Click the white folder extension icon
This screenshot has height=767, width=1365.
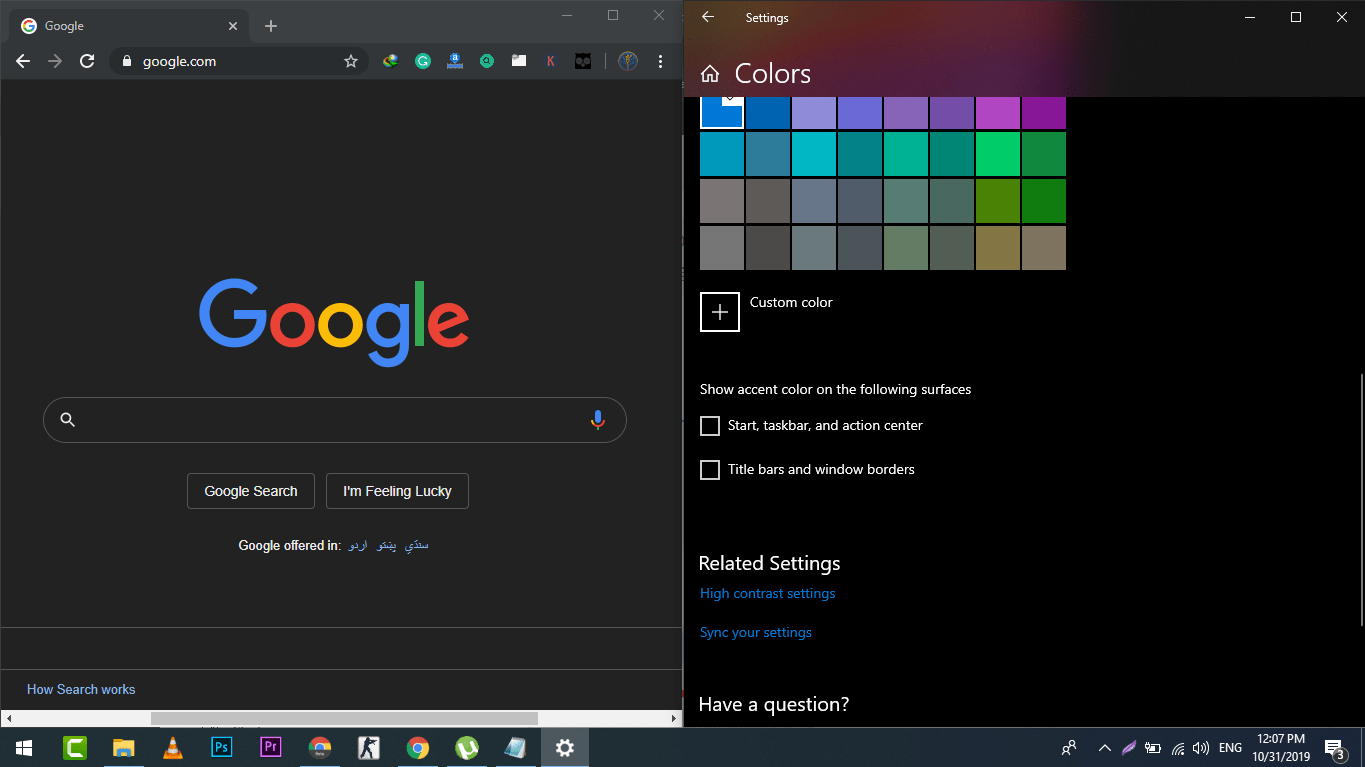pyautogui.click(x=519, y=61)
